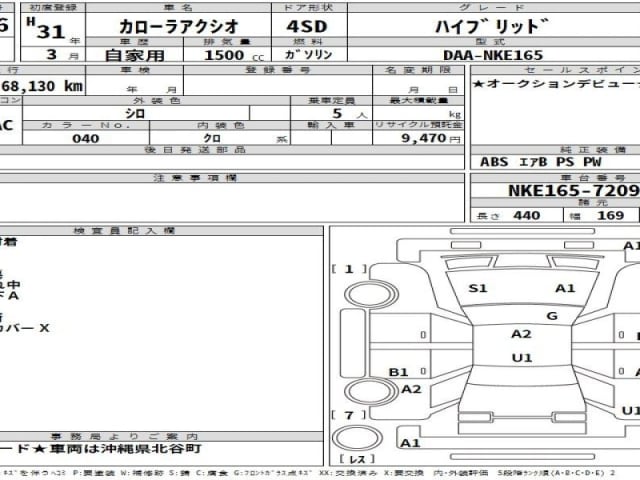The width and height of the screenshot is (640, 480).
Task: Select the door type value 4SD
Action: pos(307,27)
